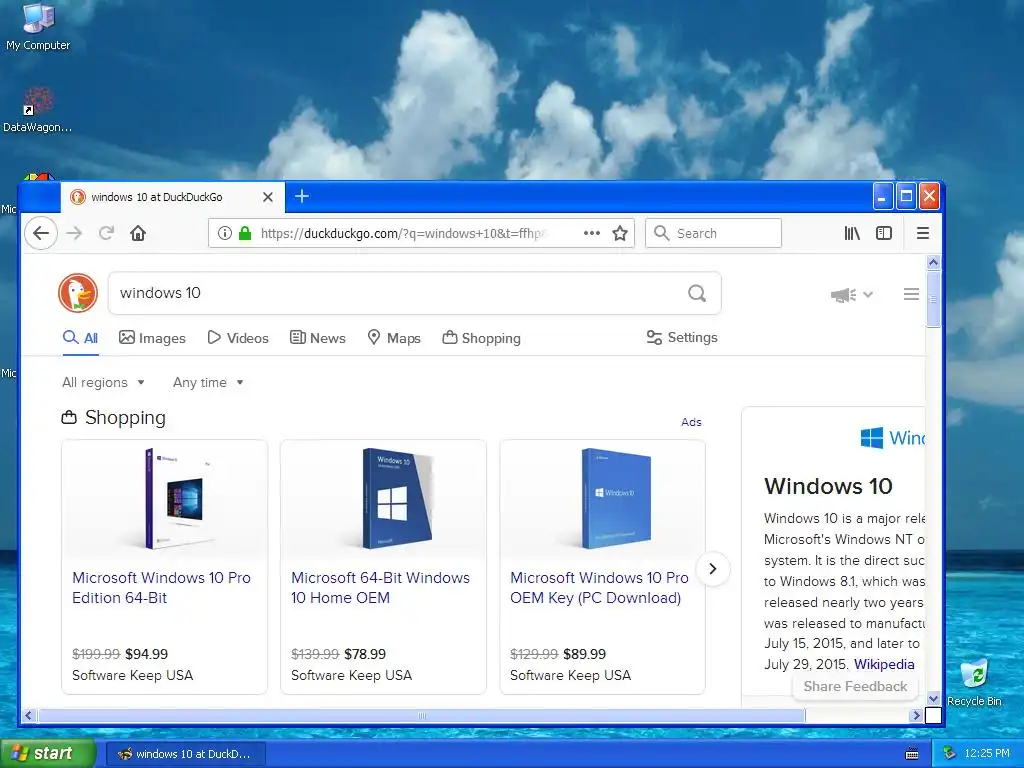This screenshot has height=768, width=1024.
Task: Click the Share Feedback button
Action: (x=855, y=686)
